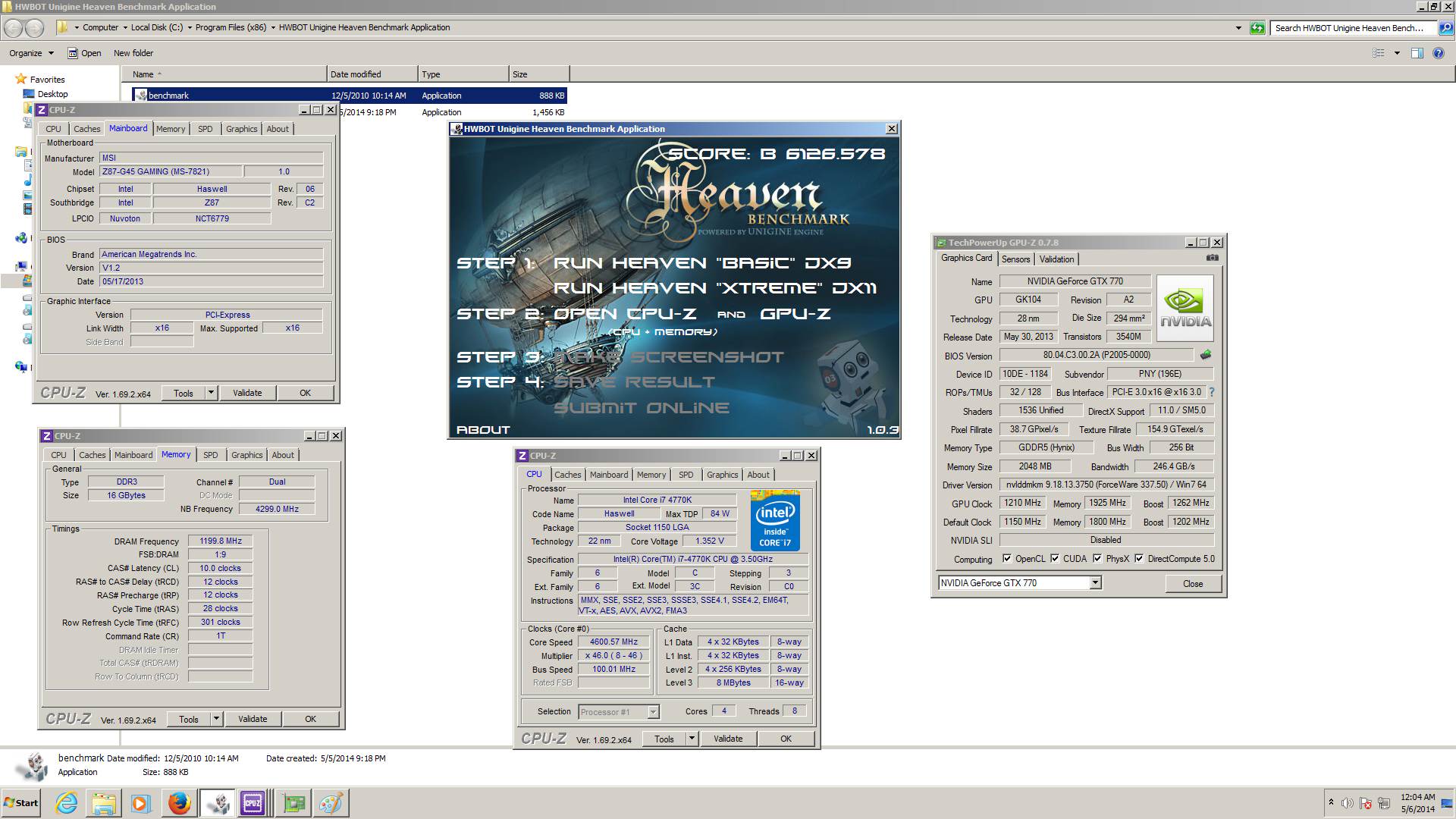Switch to Sensors tab in GPU-Z
The width and height of the screenshot is (1456, 819).
point(1015,259)
